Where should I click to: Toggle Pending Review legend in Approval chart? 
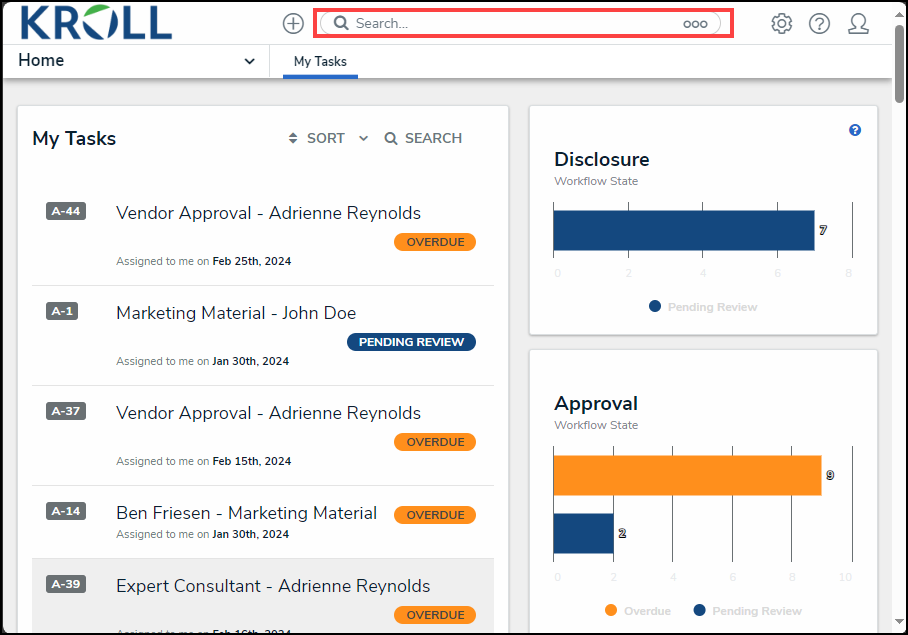click(747, 611)
